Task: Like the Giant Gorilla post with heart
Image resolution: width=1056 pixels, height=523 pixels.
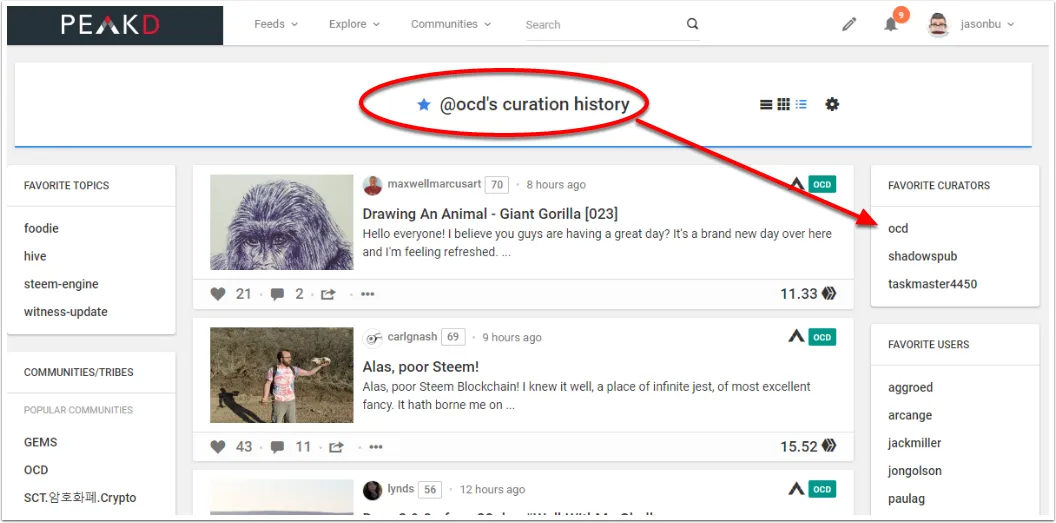Action: 218,294
